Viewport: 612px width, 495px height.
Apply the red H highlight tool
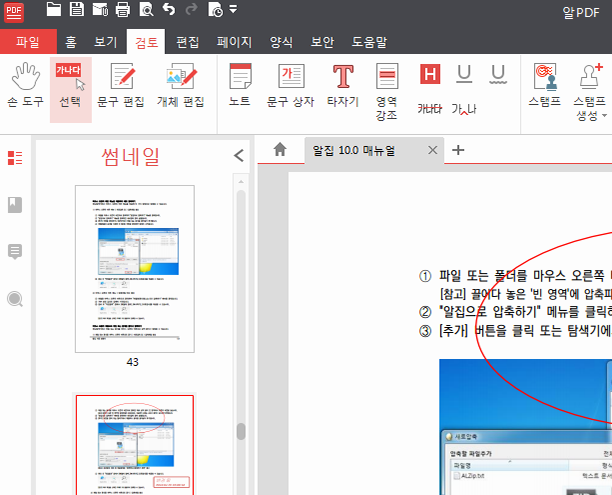(x=430, y=74)
